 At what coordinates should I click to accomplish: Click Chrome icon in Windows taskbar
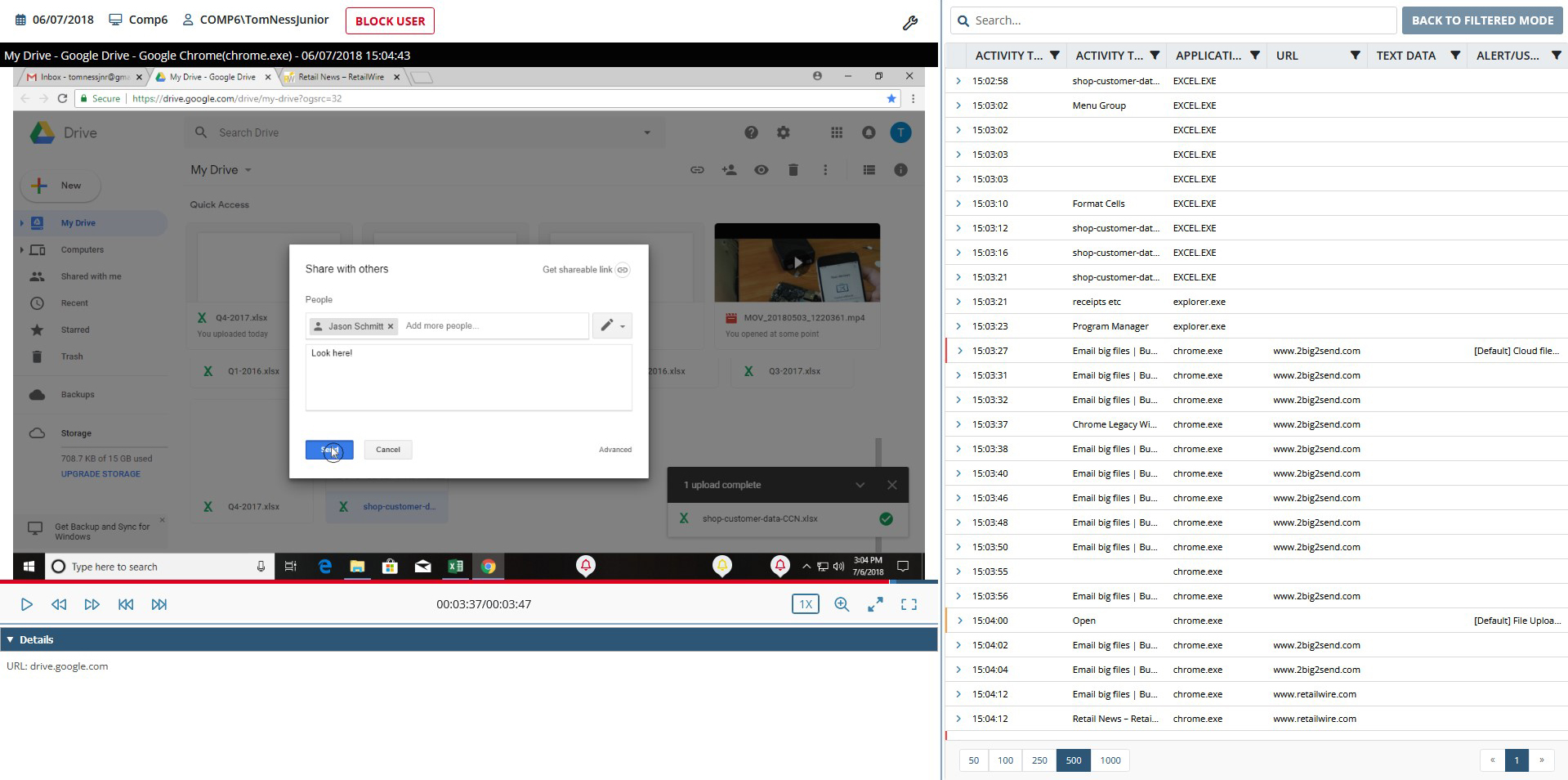coord(488,566)
